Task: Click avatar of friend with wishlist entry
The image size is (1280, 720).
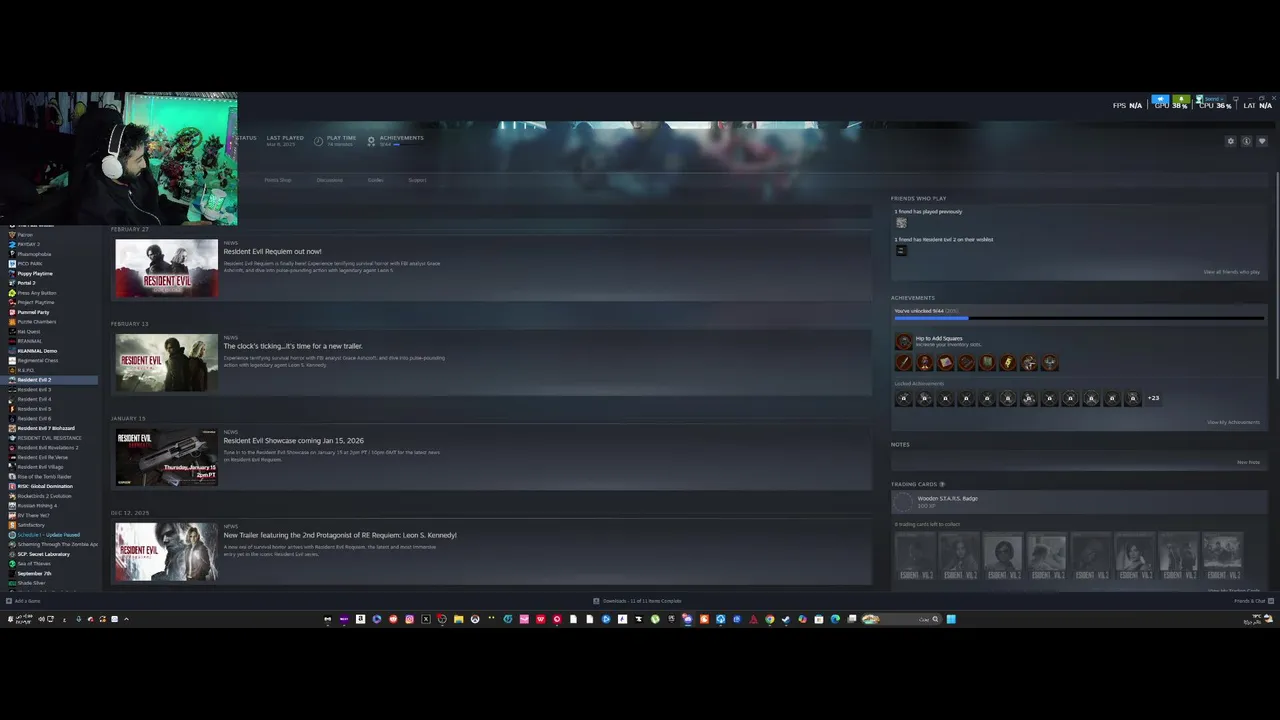Action: pyautogui.click(x=901, y=250)
